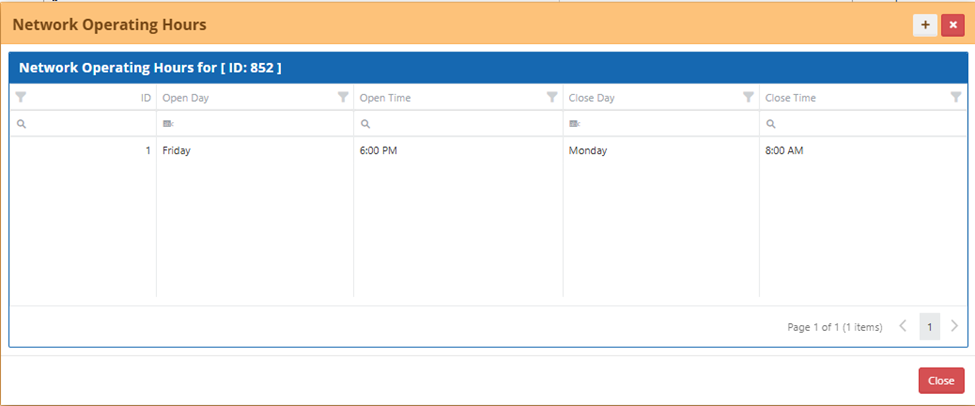This screenshot has height=406, width=975.
Task: Select the Friday row in the grid
Action: click(176, 151)
